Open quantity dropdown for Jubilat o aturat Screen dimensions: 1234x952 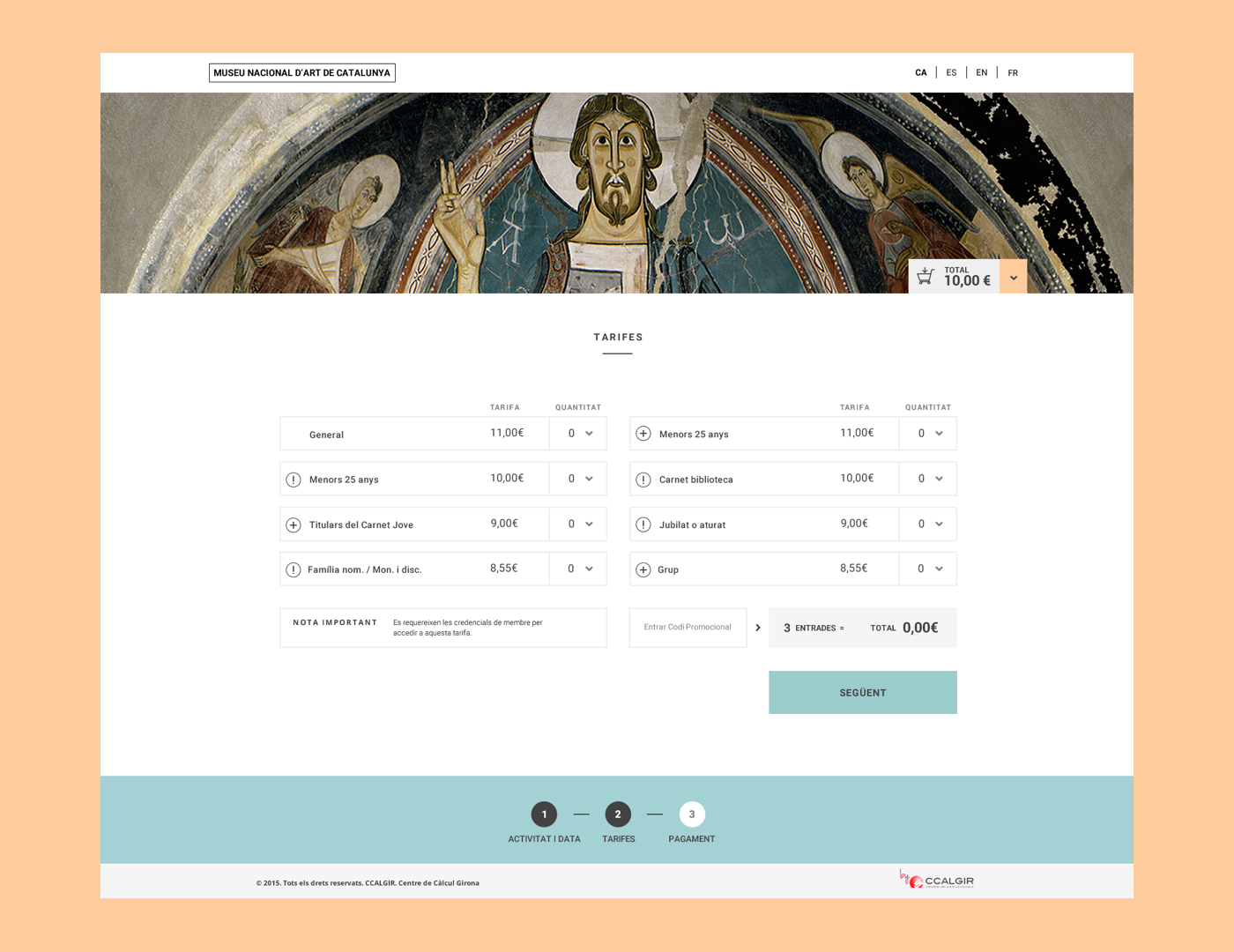pyautogui.click(x=928, y=524)
